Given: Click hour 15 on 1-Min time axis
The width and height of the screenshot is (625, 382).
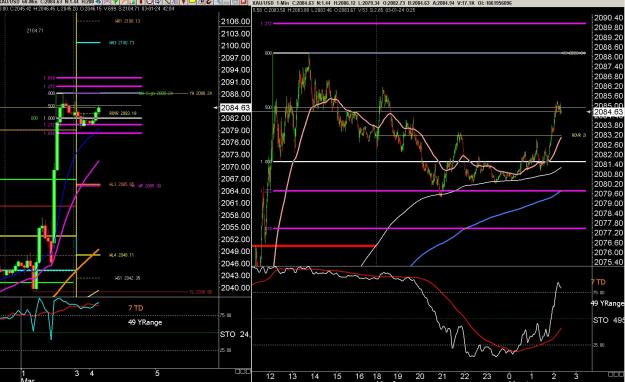Looking at the screenshot, I should [337, 376].
